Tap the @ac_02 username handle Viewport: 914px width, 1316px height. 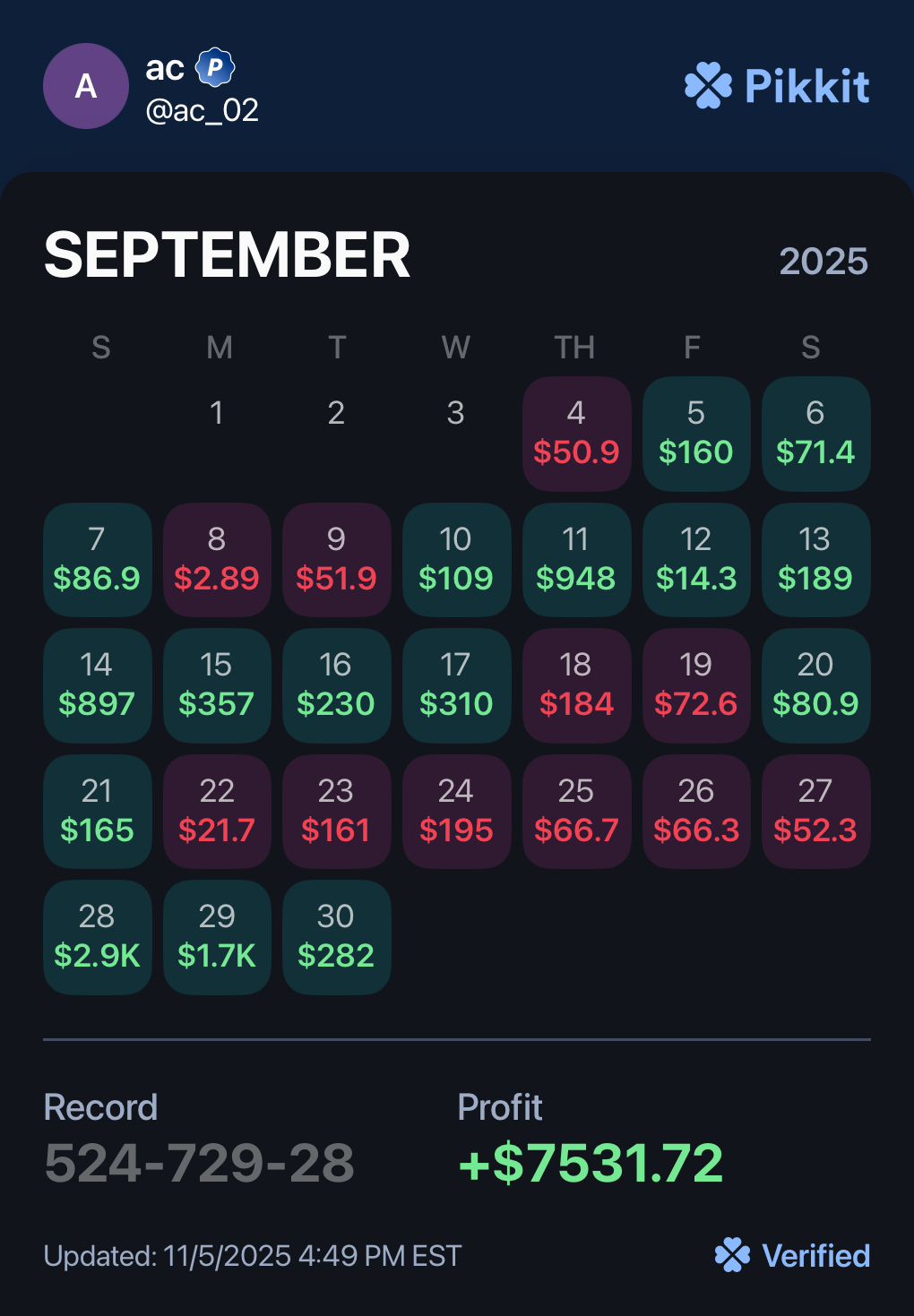pos(203,110)
